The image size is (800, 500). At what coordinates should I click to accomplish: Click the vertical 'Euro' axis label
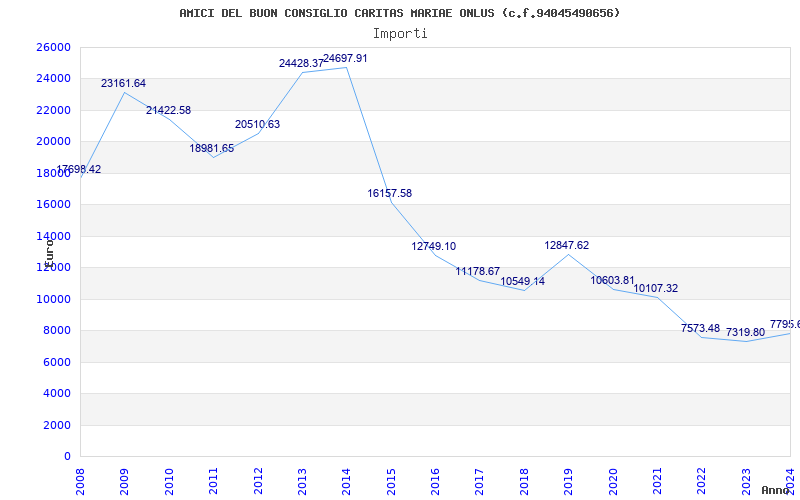(49, 253)
